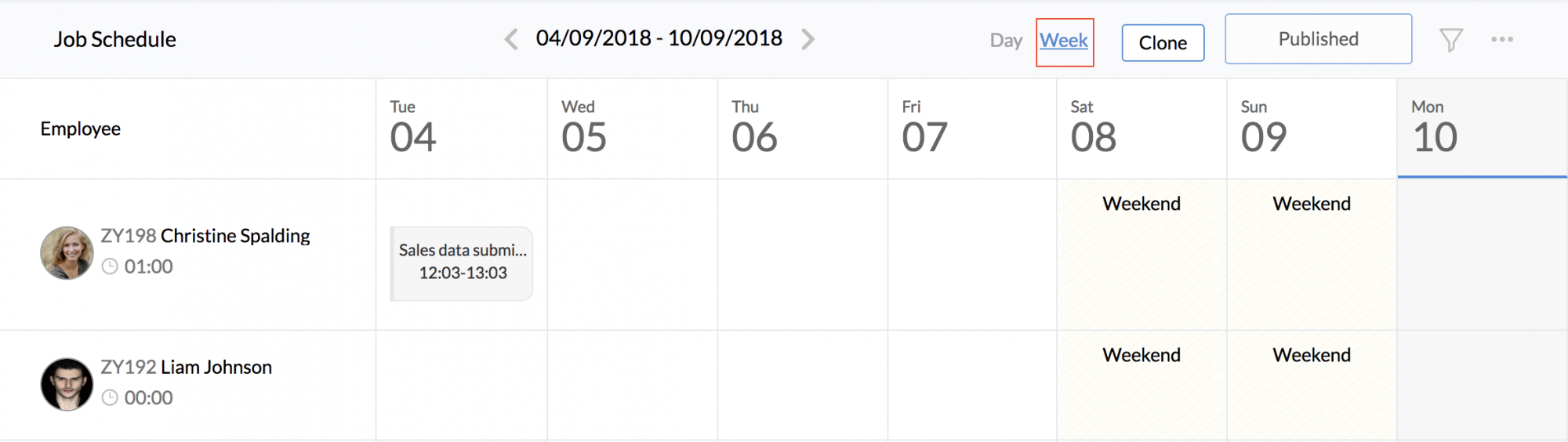This screenshot has width=1568, height=442.
Task: Open the Published status button
Action: (x=1319, y=39)
